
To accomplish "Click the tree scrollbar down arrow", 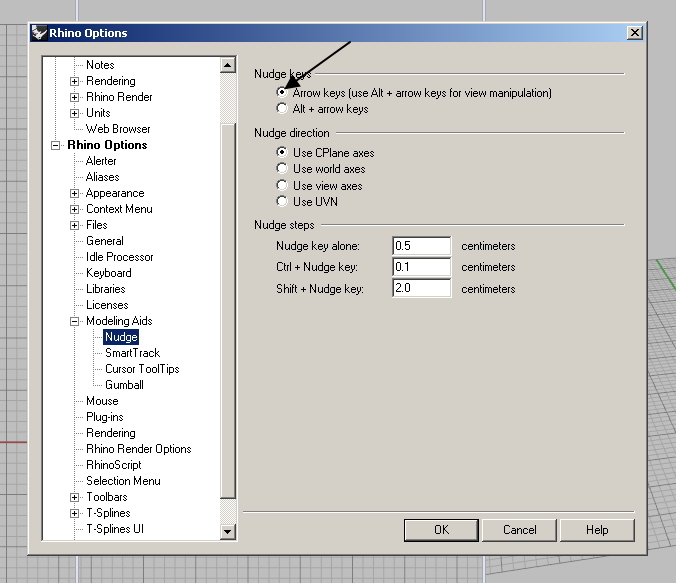I will [228, 531].
